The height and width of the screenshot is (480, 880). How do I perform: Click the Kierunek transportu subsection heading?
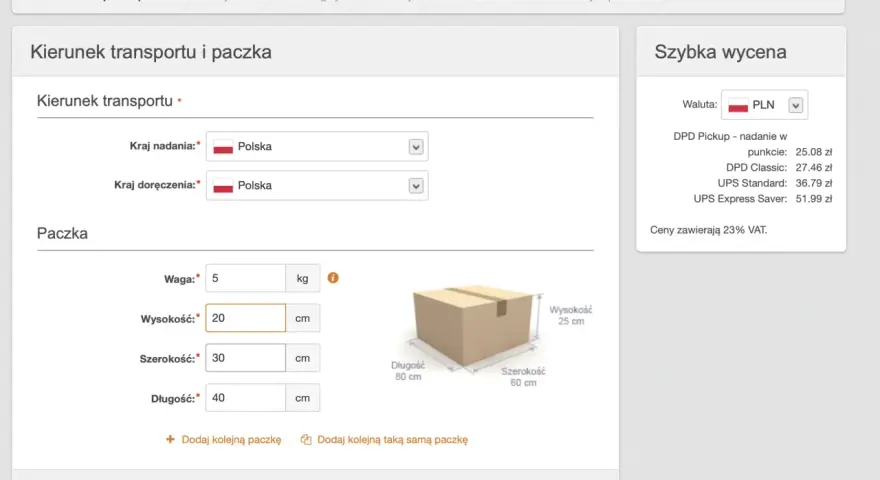point(105,100)
